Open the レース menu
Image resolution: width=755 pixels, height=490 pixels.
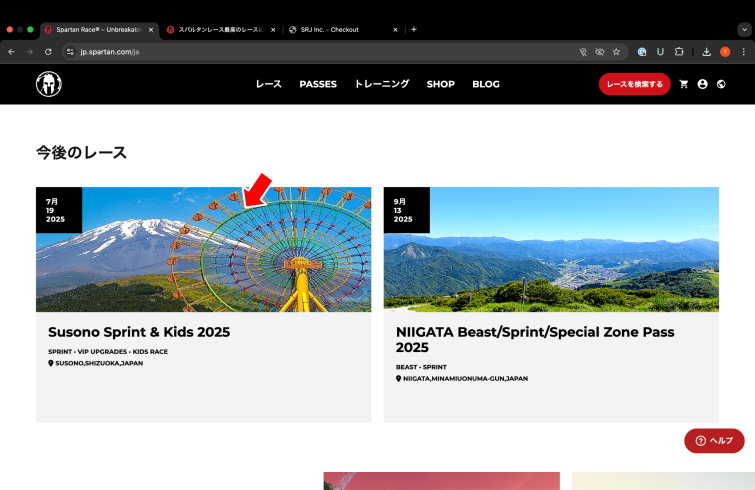click(x=268, y=84)
